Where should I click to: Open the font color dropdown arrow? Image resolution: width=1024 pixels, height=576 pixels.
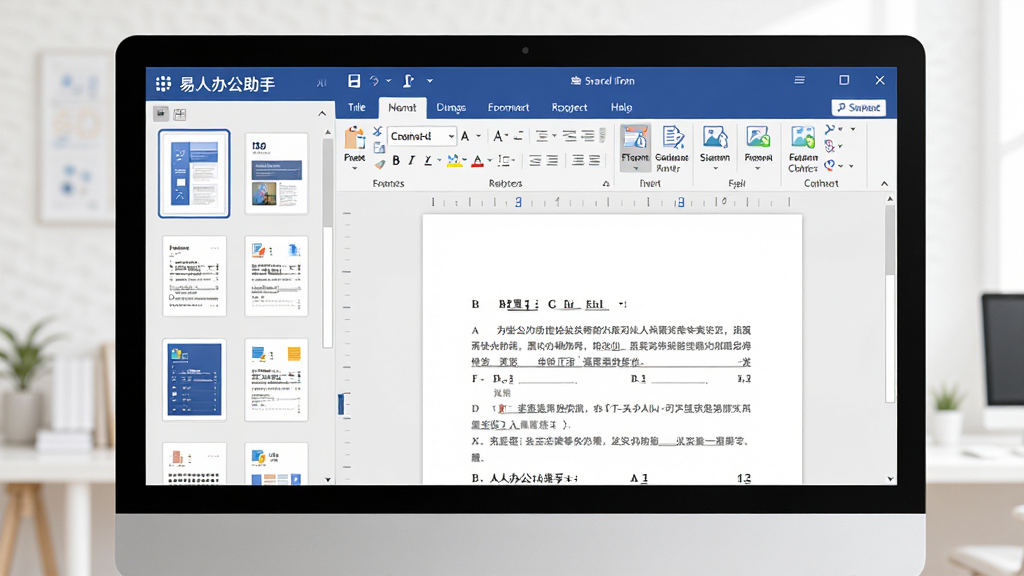pos(489,161)
